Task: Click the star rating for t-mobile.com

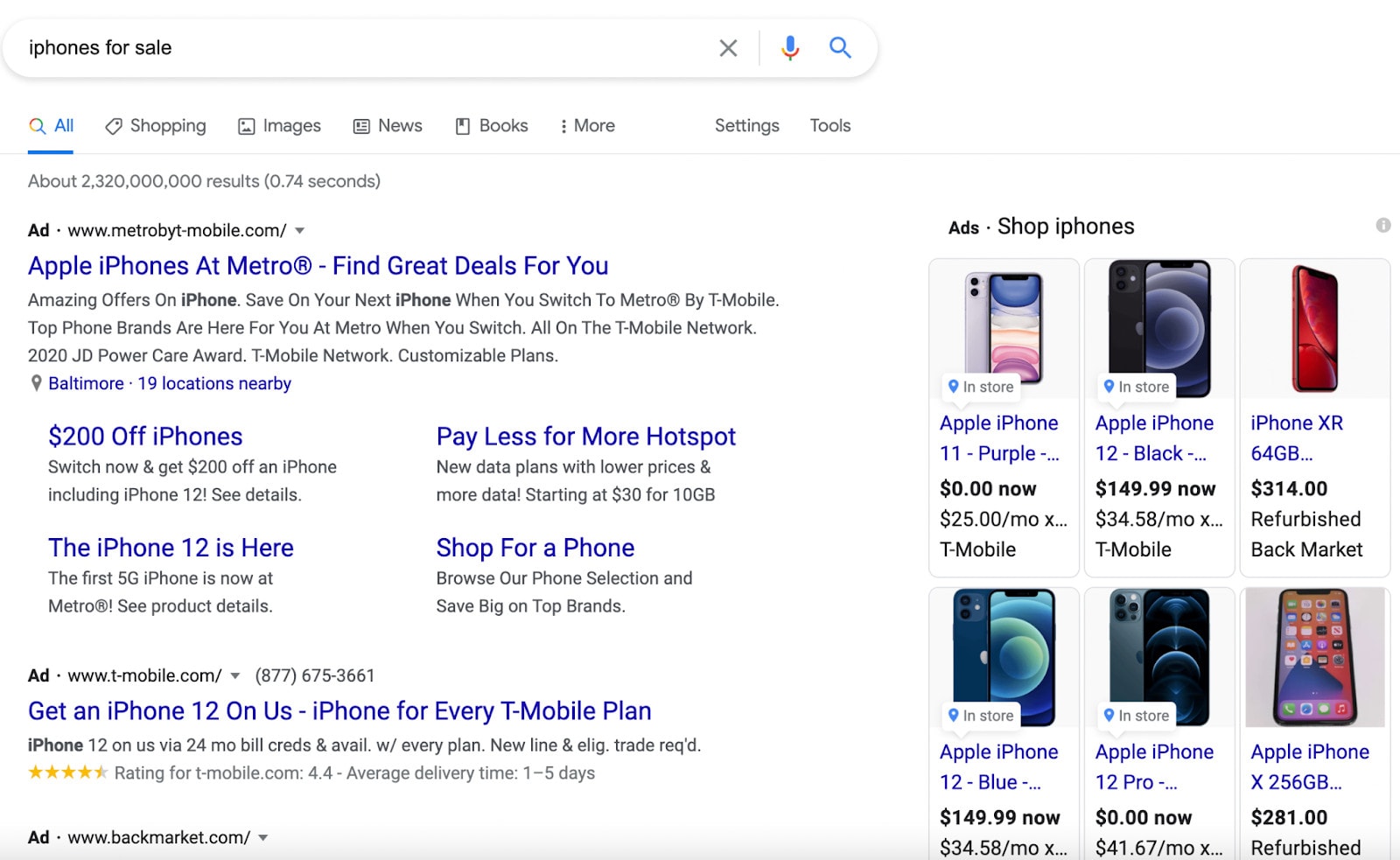Action: pyautogui.click(x=68, y=773)
